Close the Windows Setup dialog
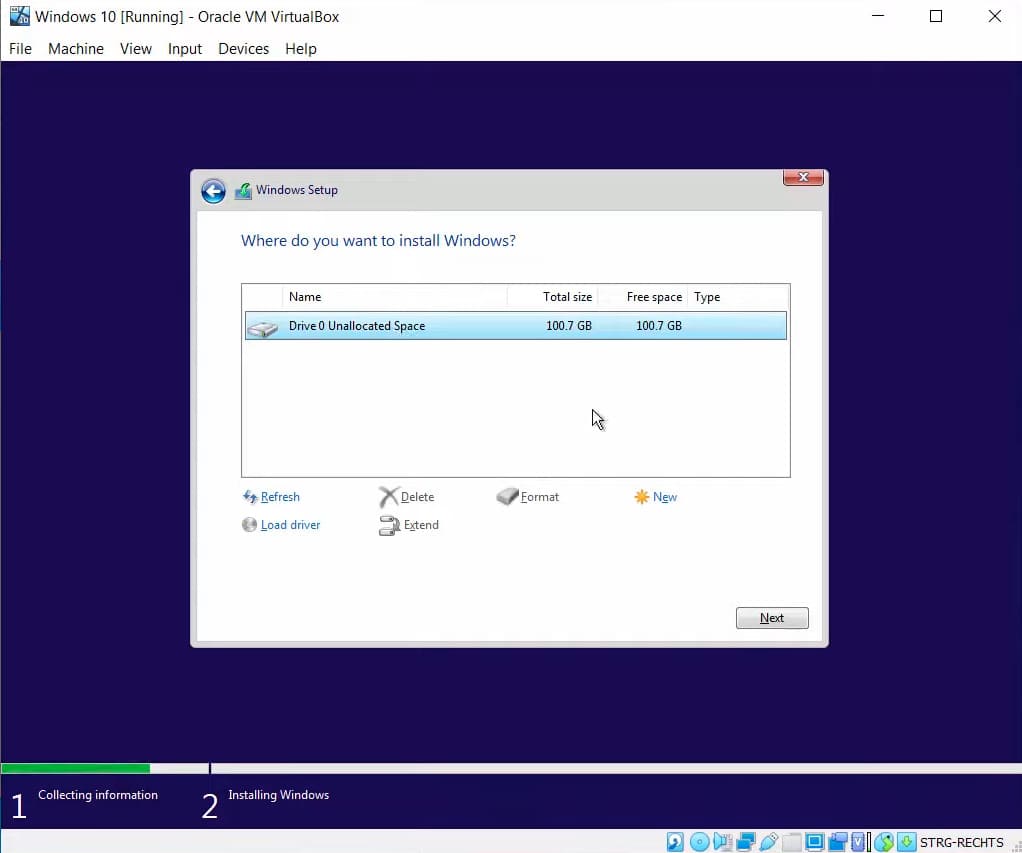1022x853 pixels. point(803,178)
